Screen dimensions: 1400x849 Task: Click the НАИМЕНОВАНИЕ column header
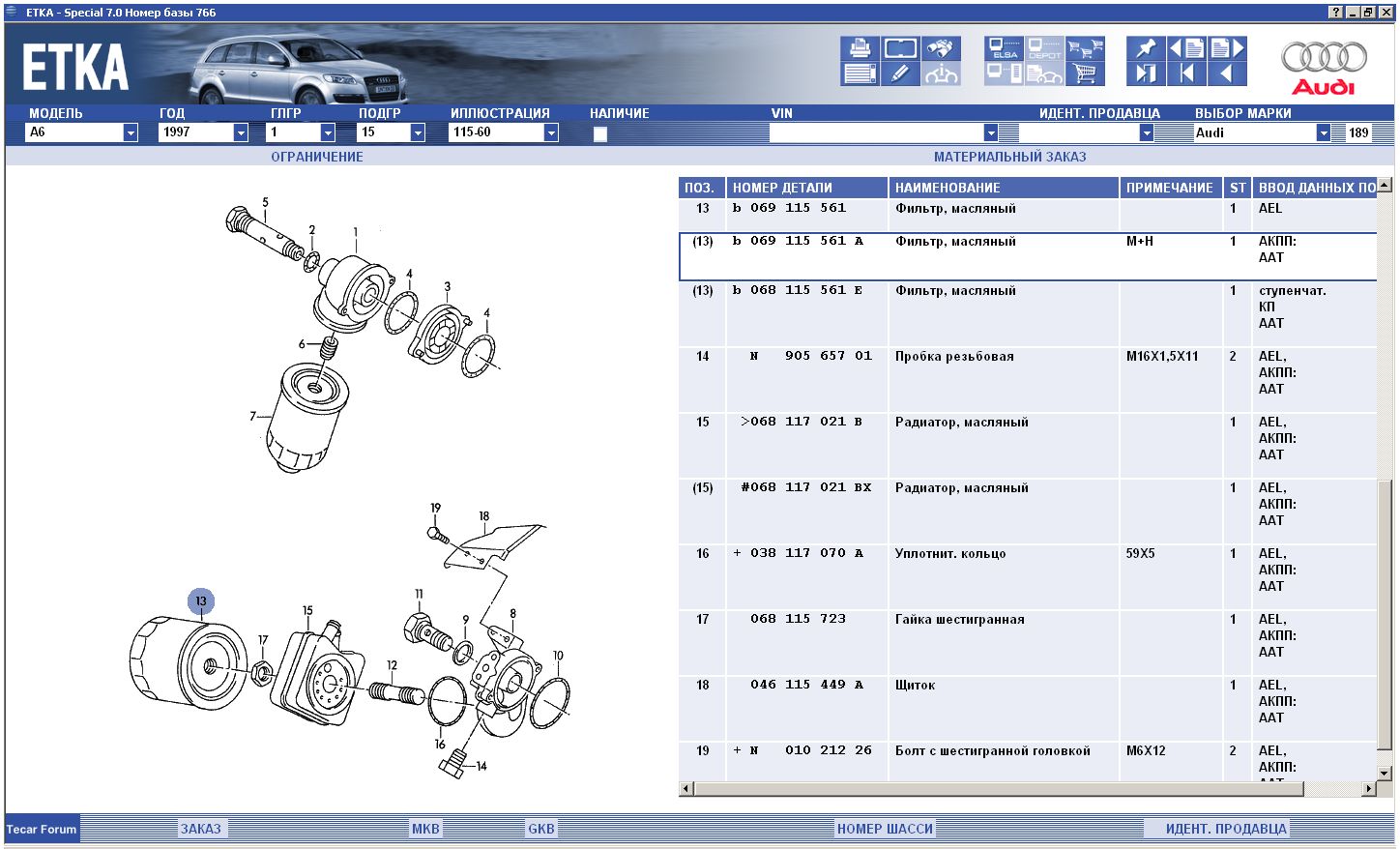click(x=1004, y=188)
